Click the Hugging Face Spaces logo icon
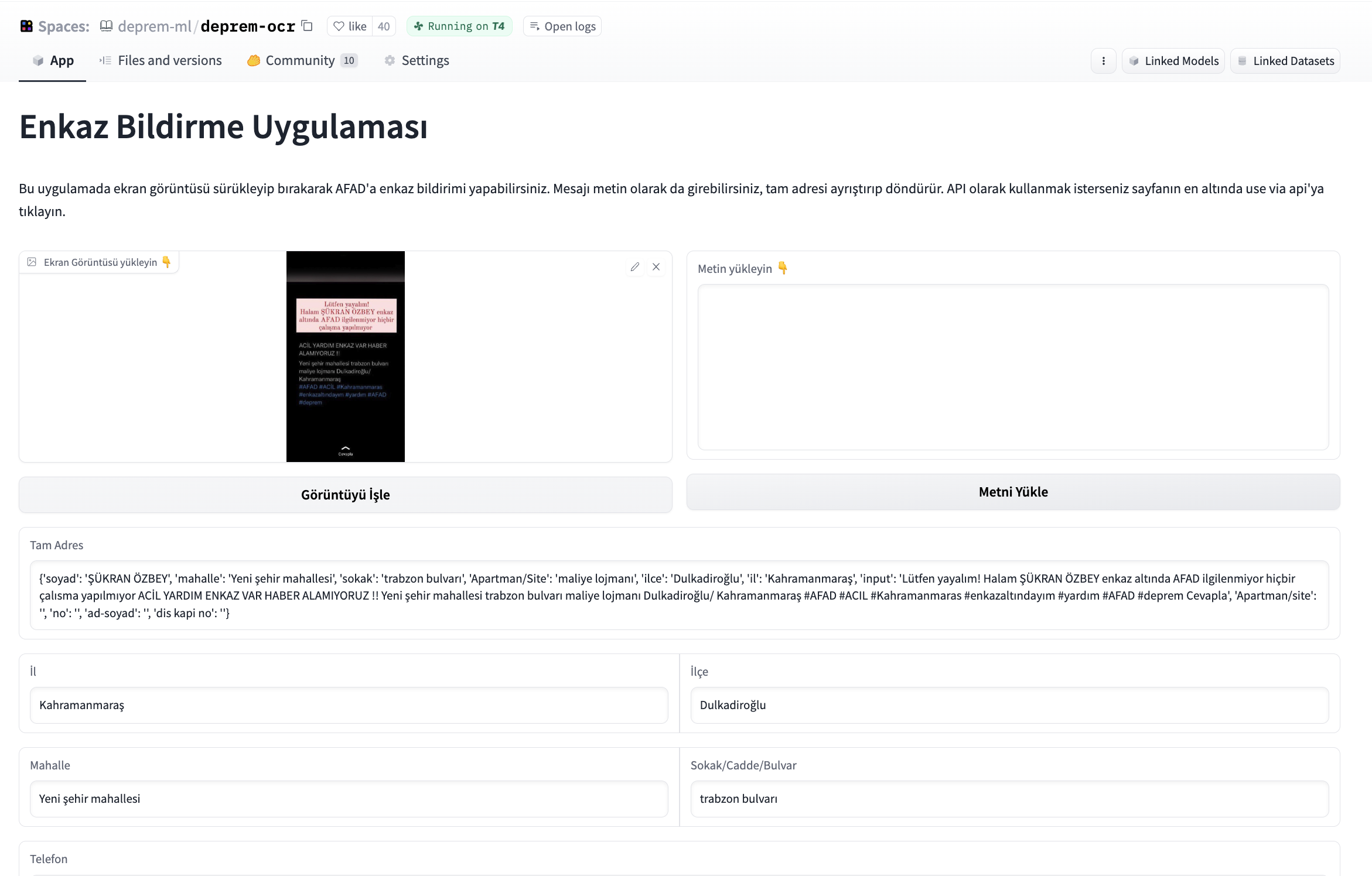Image resolution: width=1372 pixels, height=876 pixels. [26, 26]
